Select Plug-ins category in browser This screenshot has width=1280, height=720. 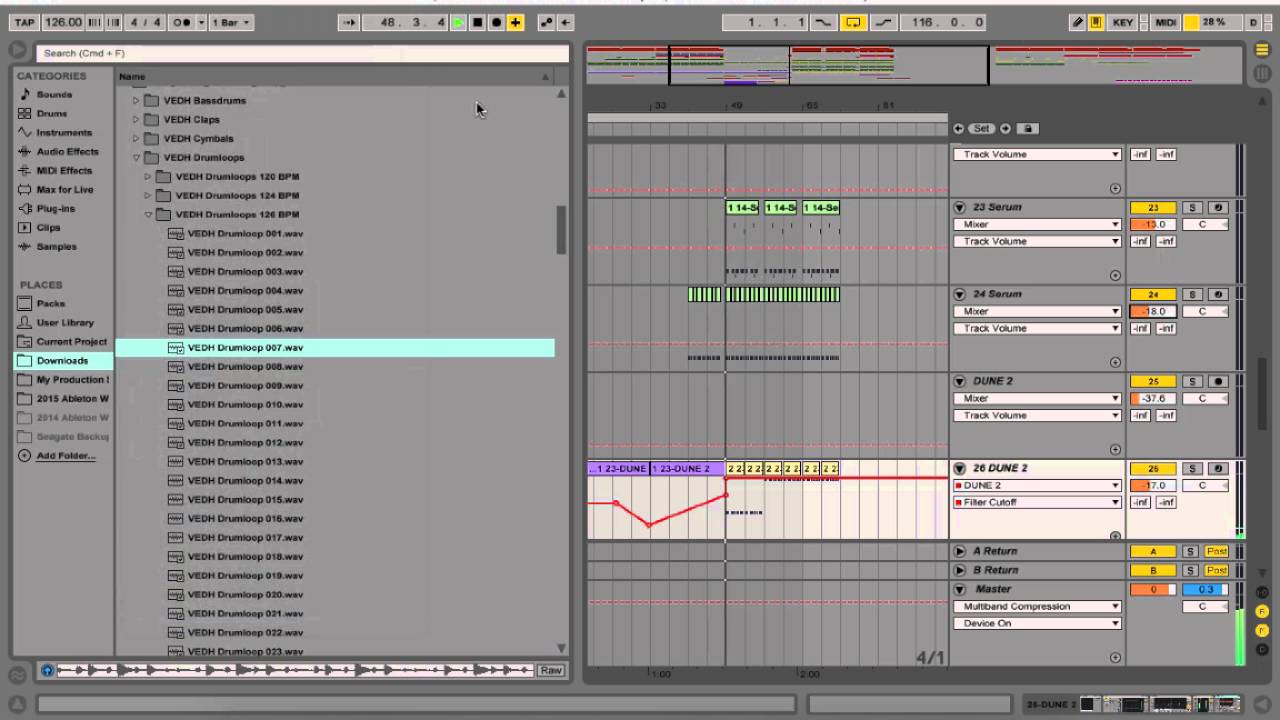pyautogui.click(x=55, y=209)
